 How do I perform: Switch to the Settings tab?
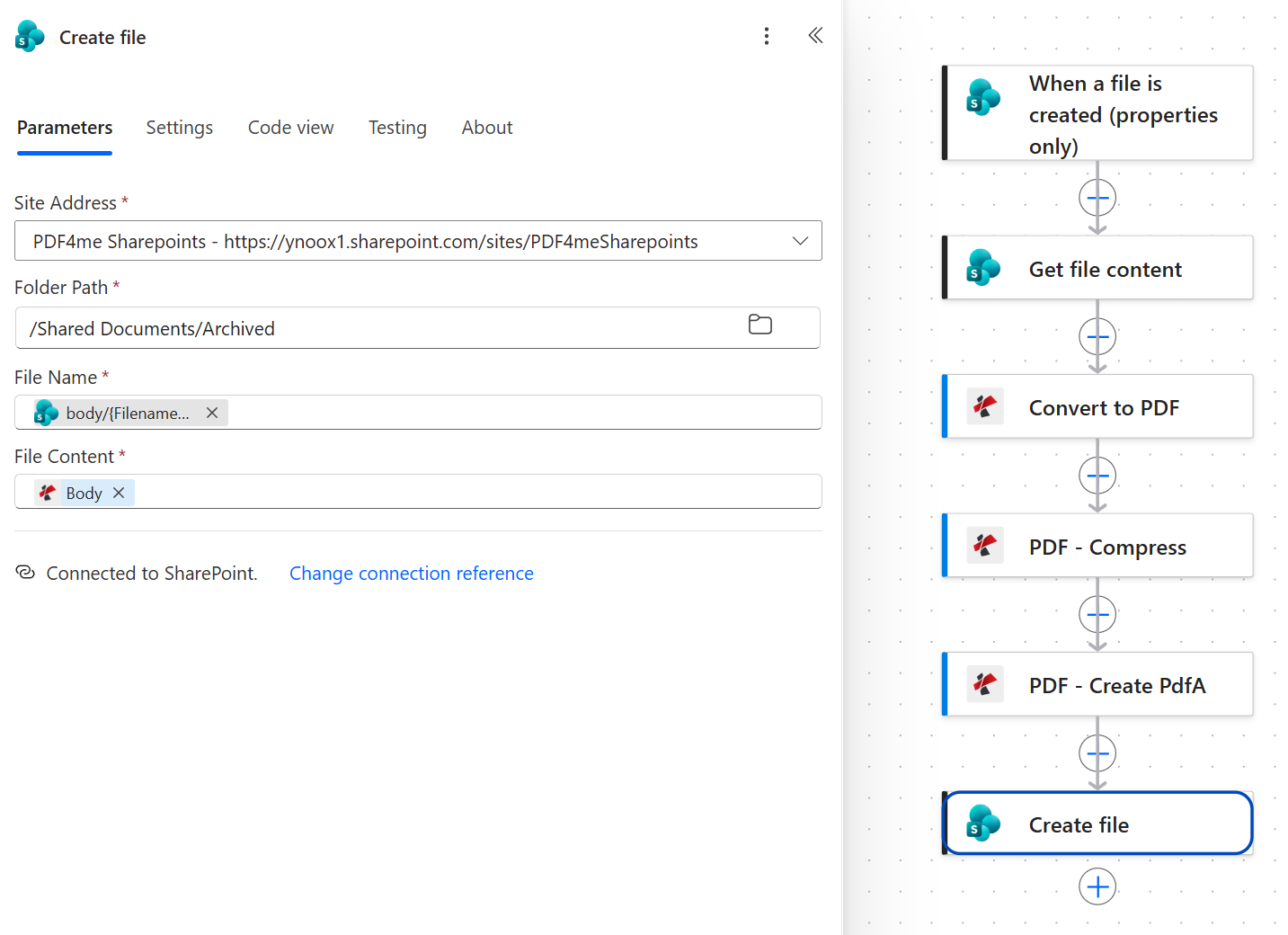tap(180, 128)
